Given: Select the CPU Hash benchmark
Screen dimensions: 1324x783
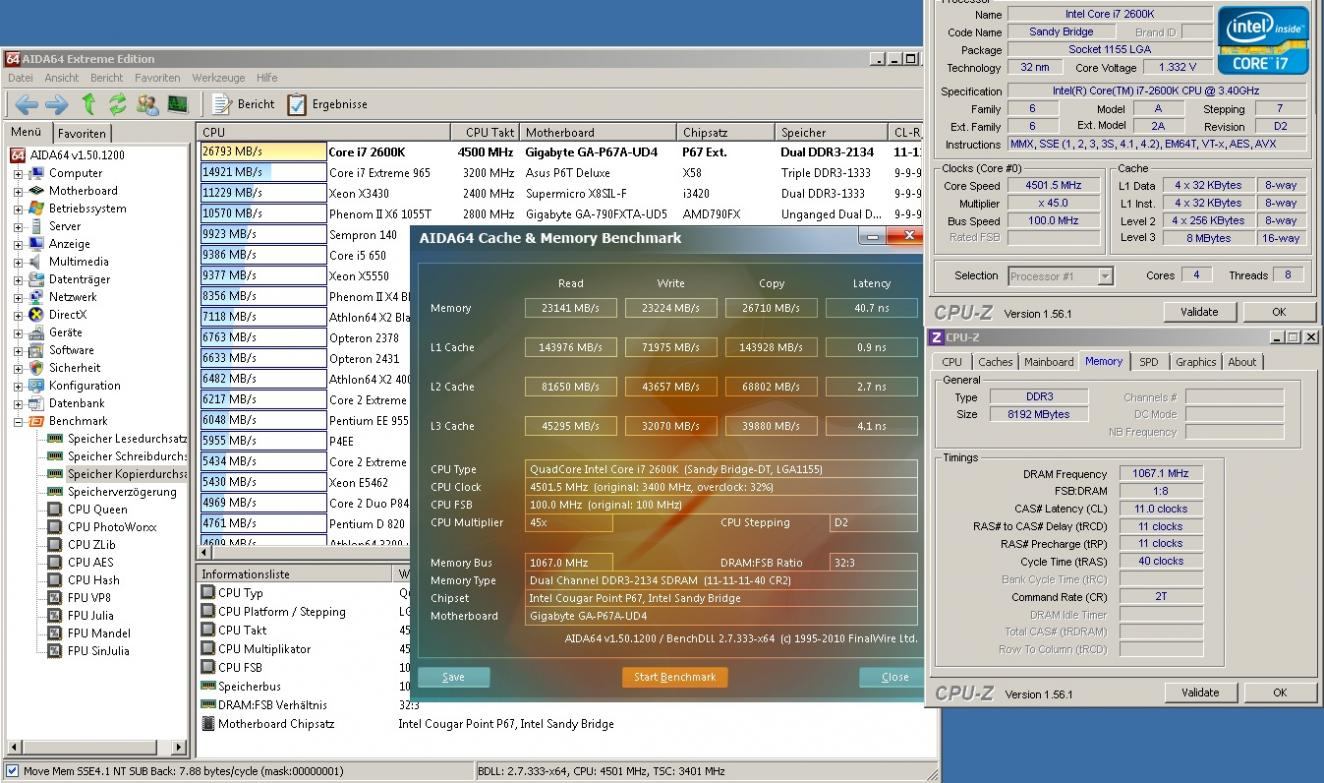Looking at the screenshot, I should (84, 580).
